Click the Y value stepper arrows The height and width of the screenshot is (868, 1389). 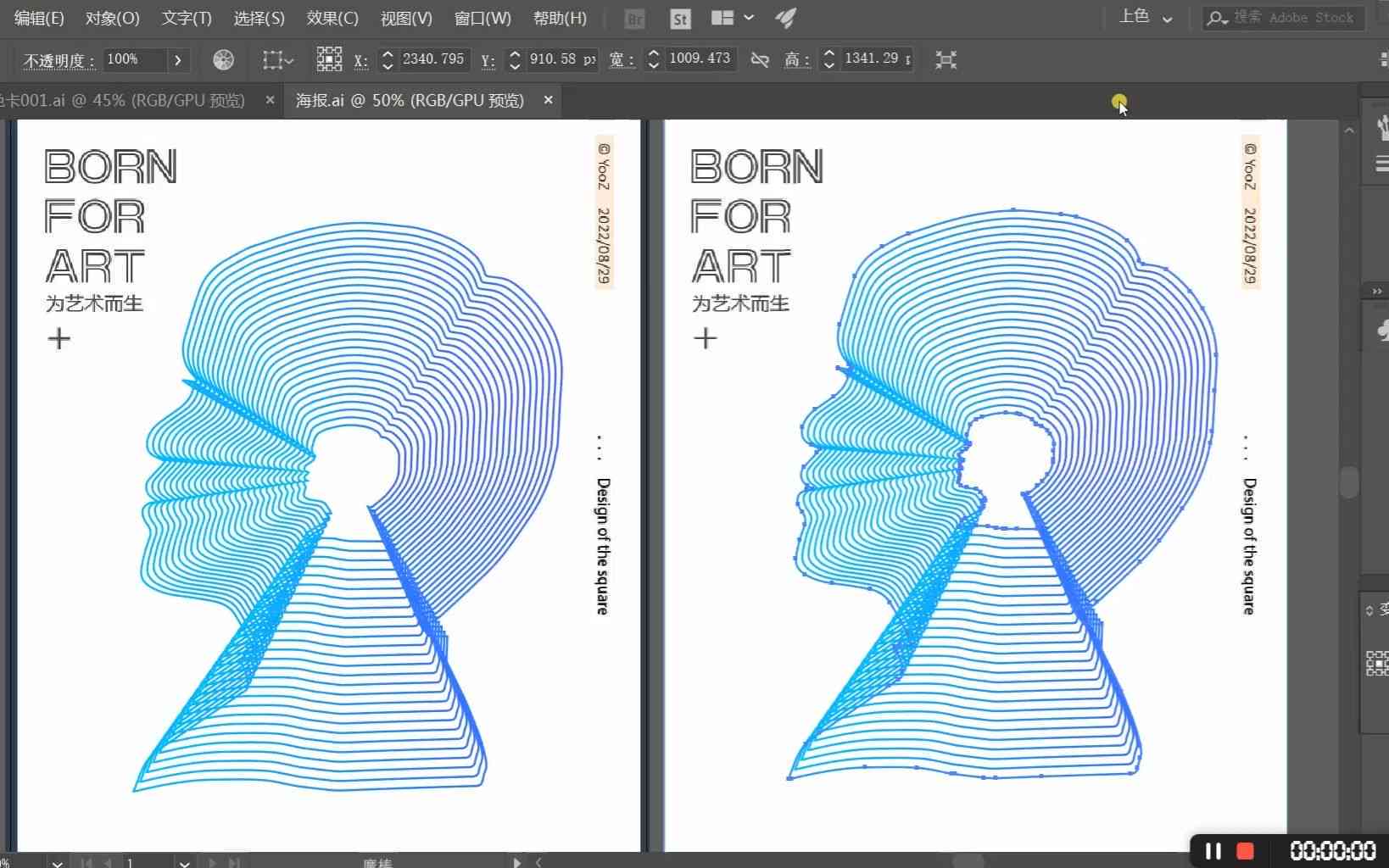point(515,59)
